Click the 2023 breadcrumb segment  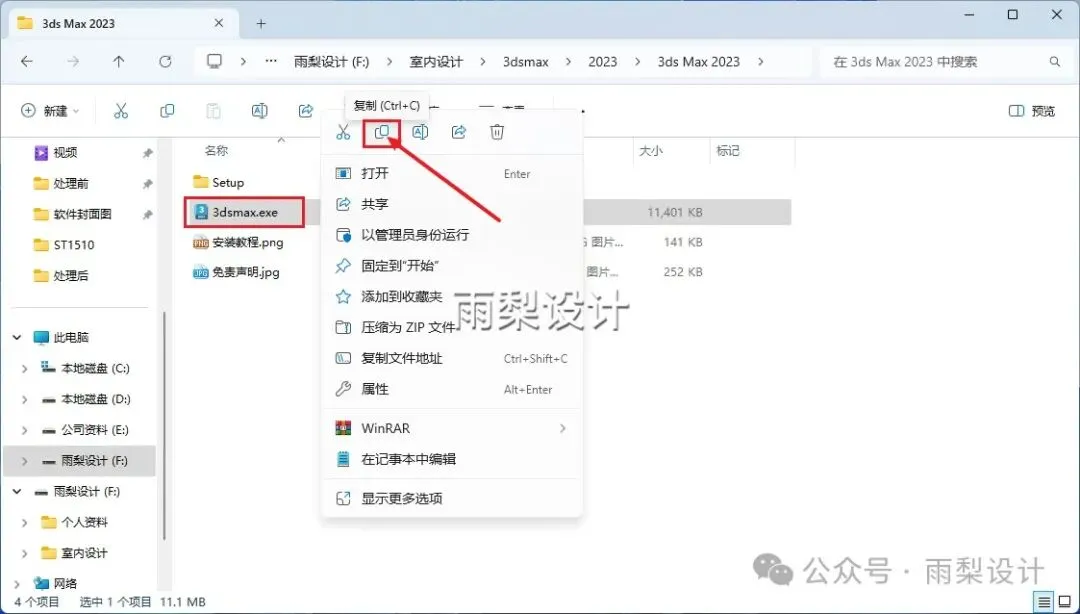tap(603, 61)
